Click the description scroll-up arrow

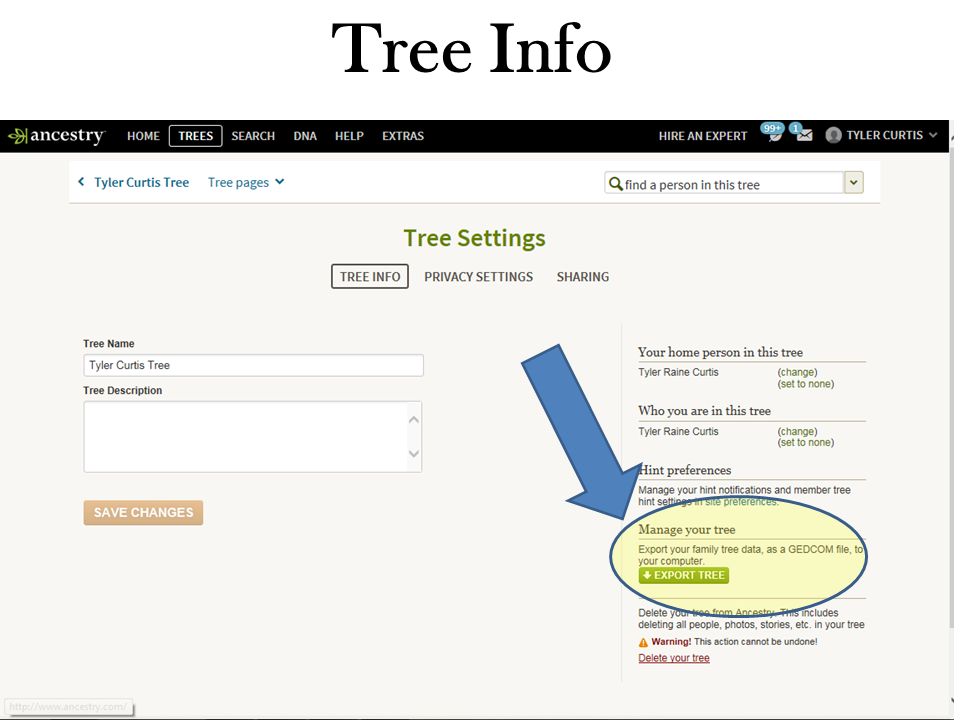coord(414,419)
